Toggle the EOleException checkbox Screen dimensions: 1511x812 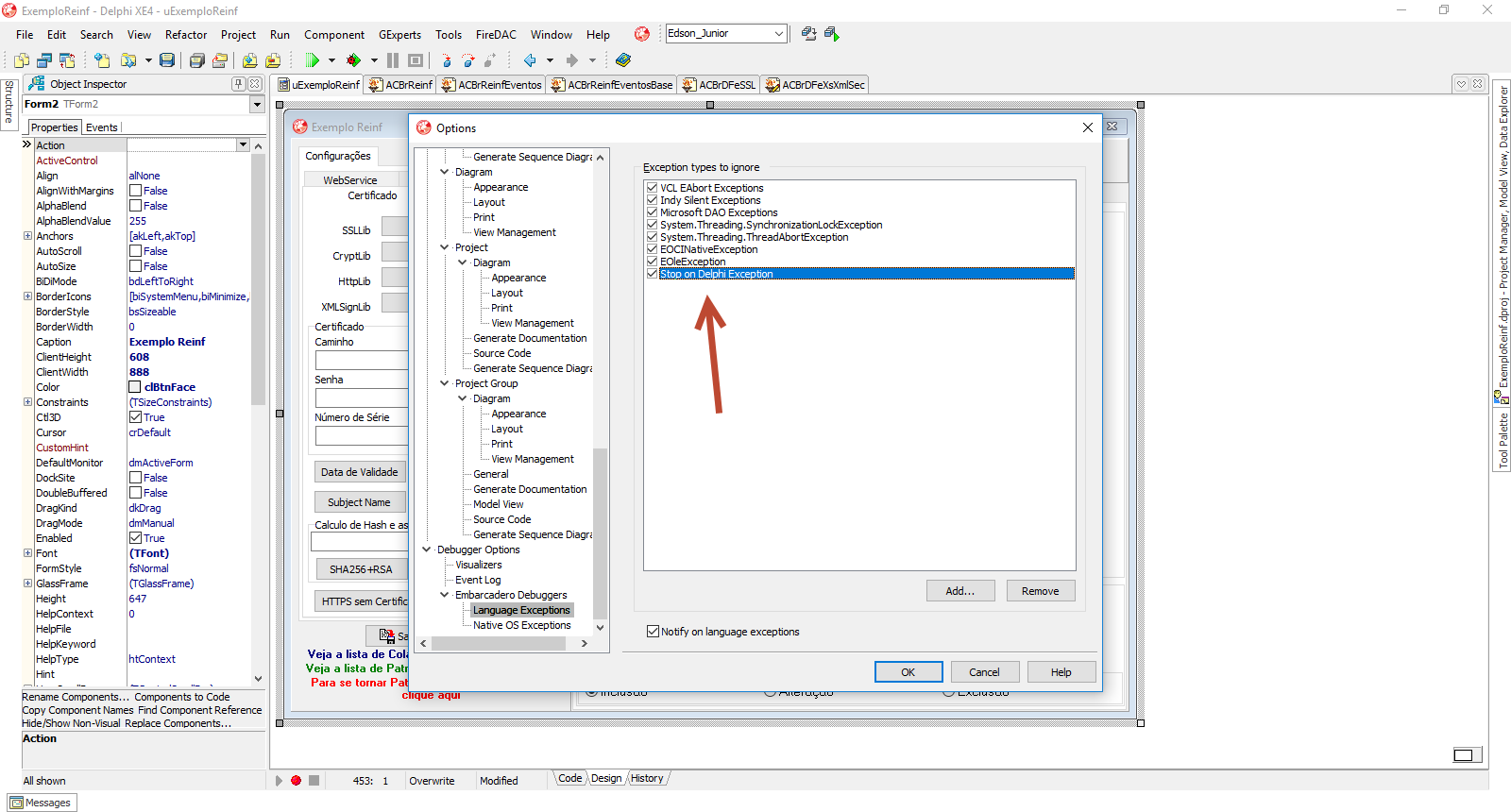(652, 262)
